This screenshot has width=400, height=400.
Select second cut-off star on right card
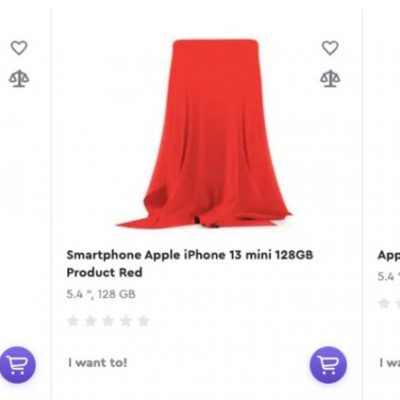tap(398, 304)
